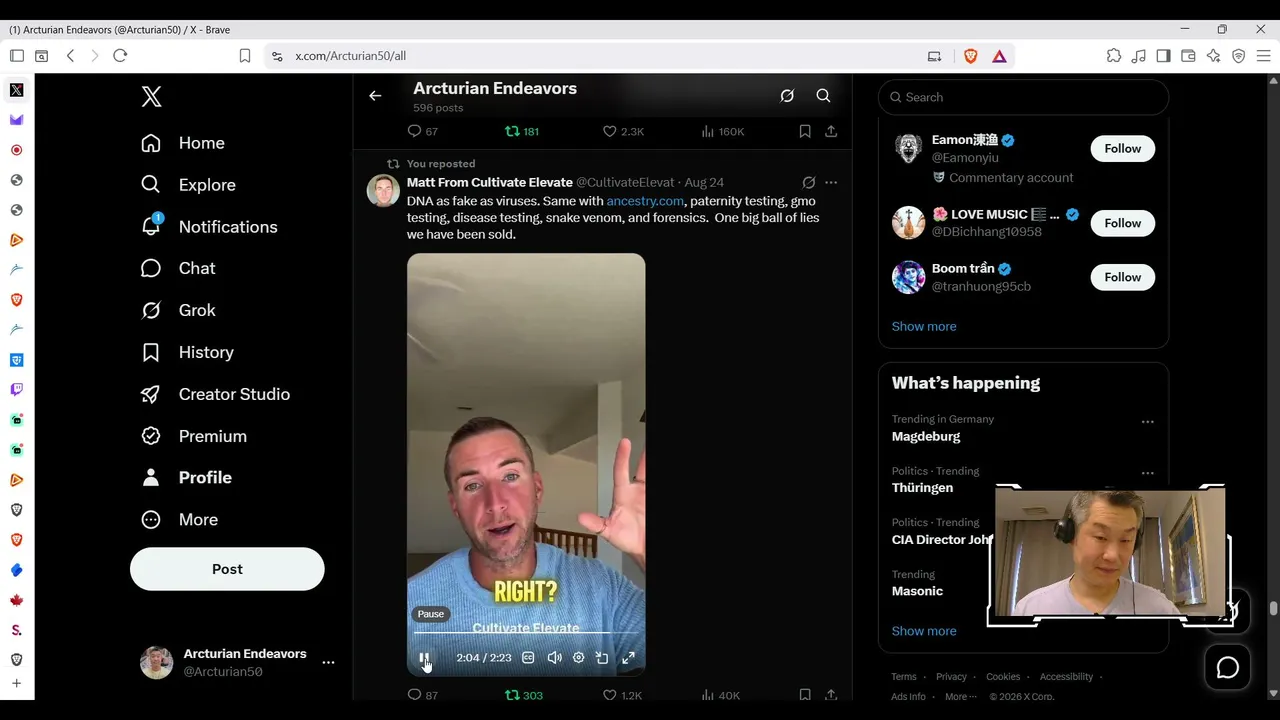The height and width of the screenshot is (720, 1280).
Task: View analytics showing 160K views
Action: 722,131
